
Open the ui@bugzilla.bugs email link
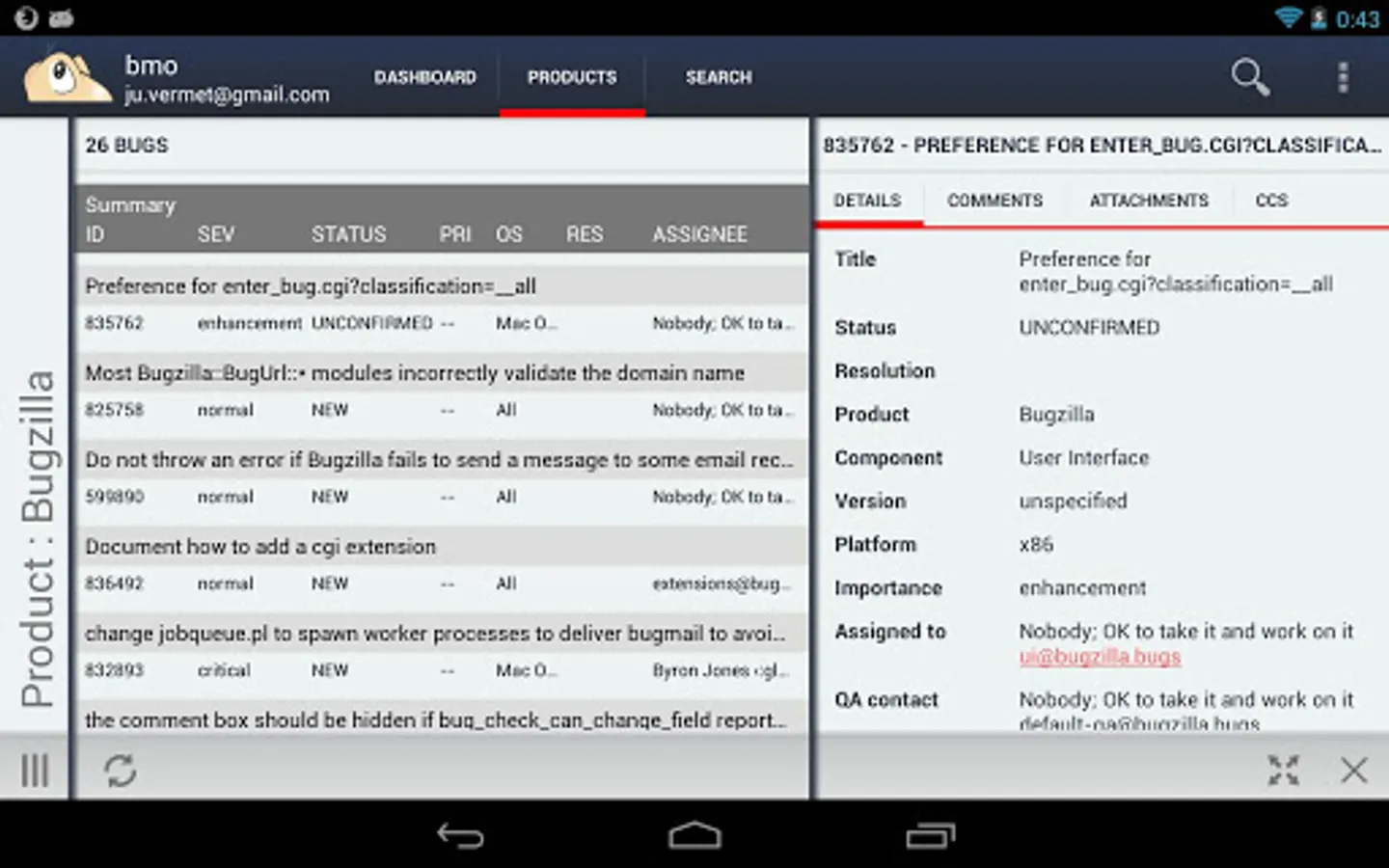[1100, 657]
